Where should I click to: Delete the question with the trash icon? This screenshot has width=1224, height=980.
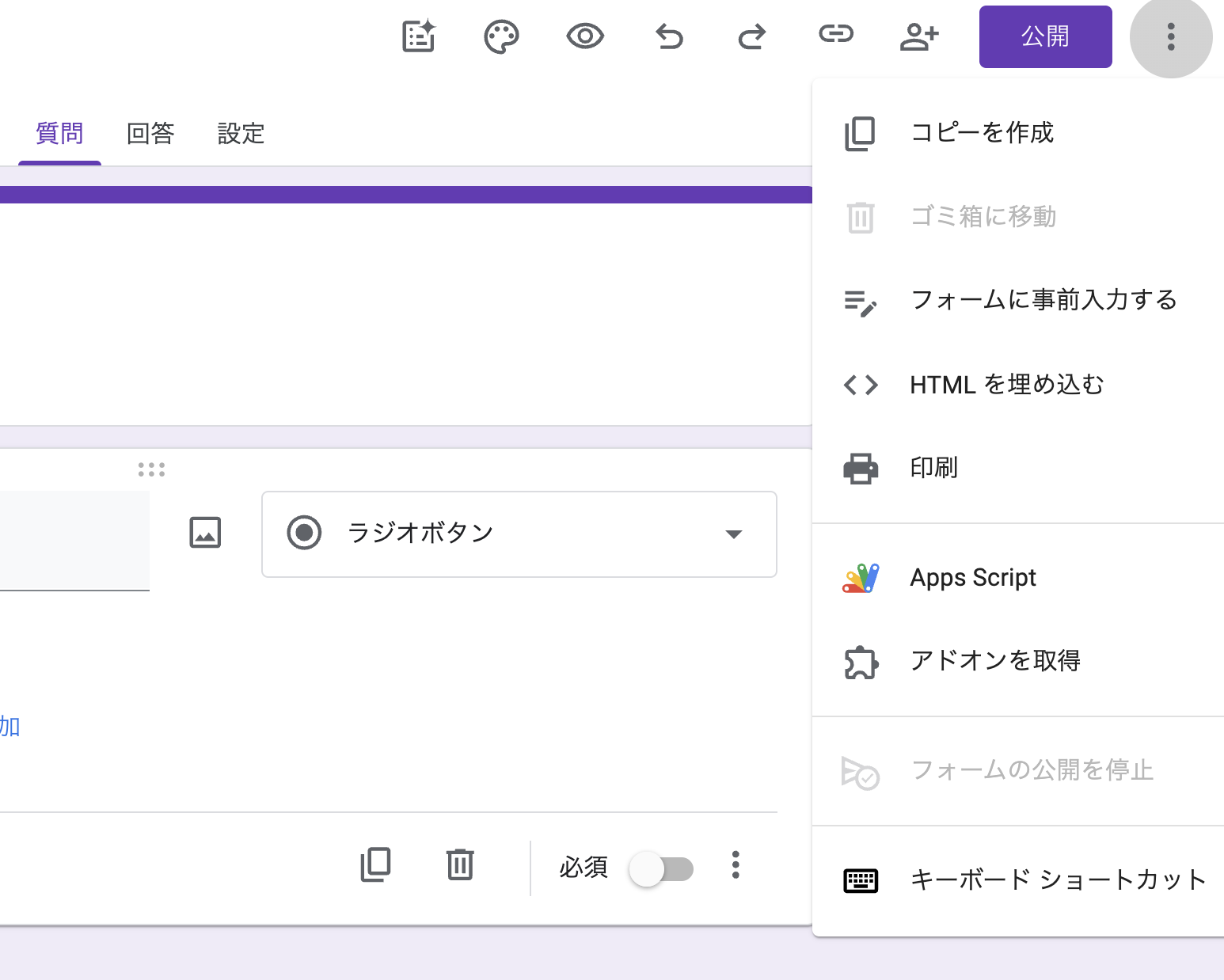(x=460, y=864)
